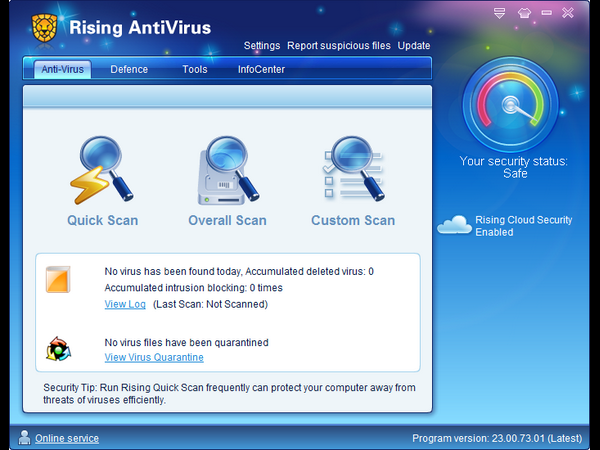
Task: Click the 'No virus has been found today' line
Action: (239, 271)
